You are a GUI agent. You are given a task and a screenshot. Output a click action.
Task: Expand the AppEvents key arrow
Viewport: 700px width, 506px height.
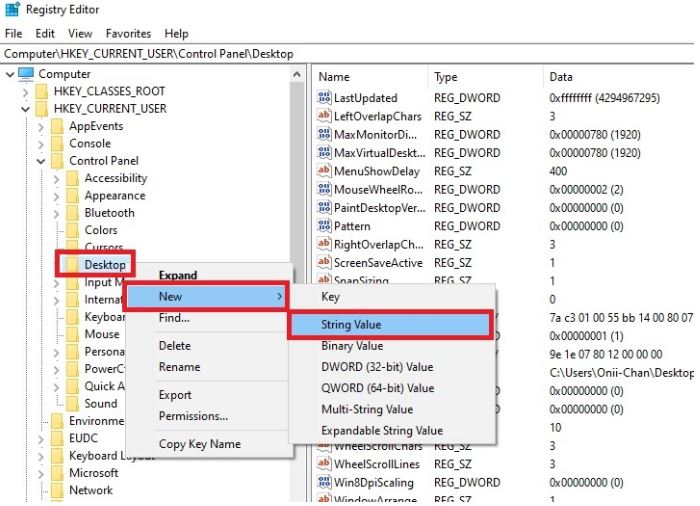tap(41, 127)
